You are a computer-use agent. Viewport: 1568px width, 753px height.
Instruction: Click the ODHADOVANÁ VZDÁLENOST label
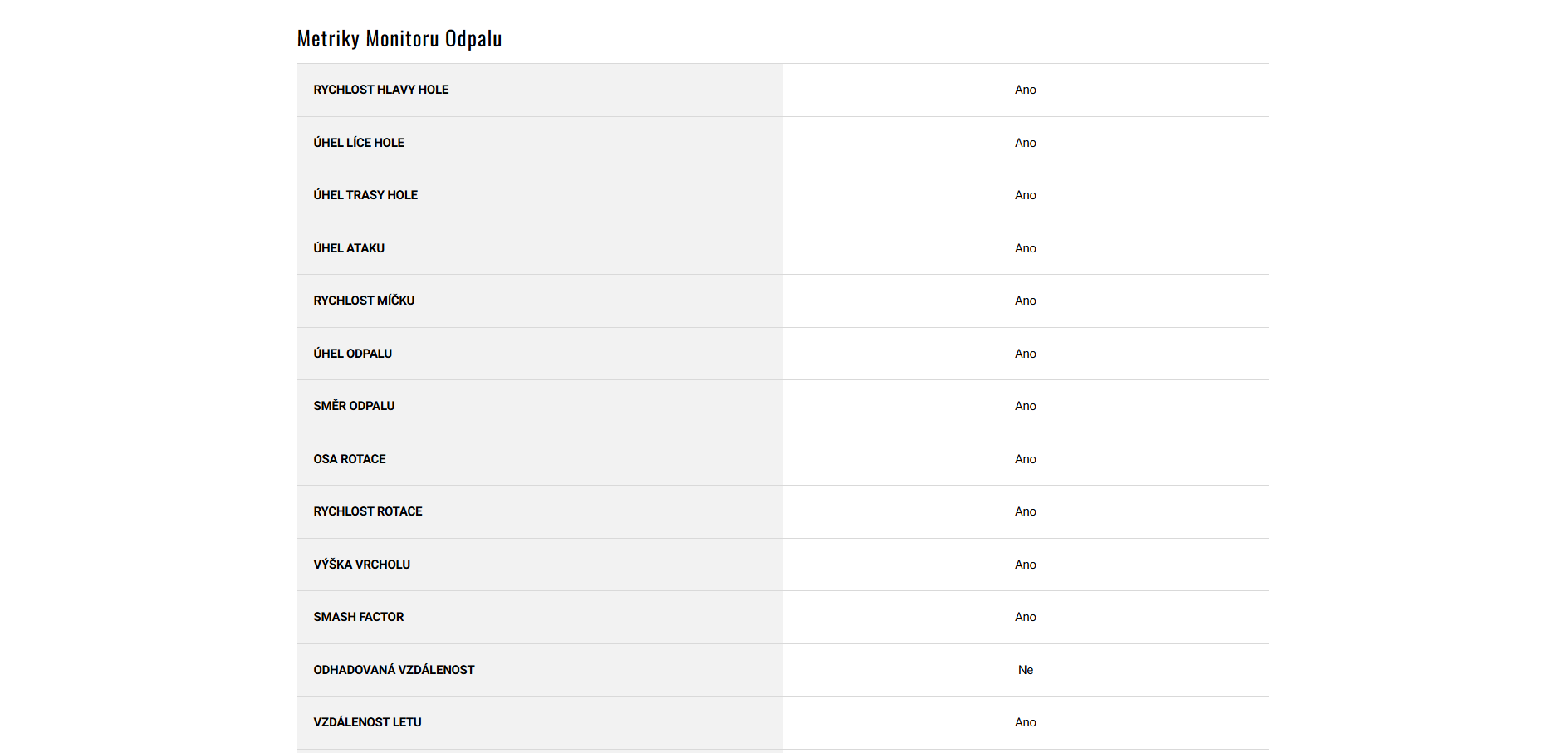pos(394,670)
